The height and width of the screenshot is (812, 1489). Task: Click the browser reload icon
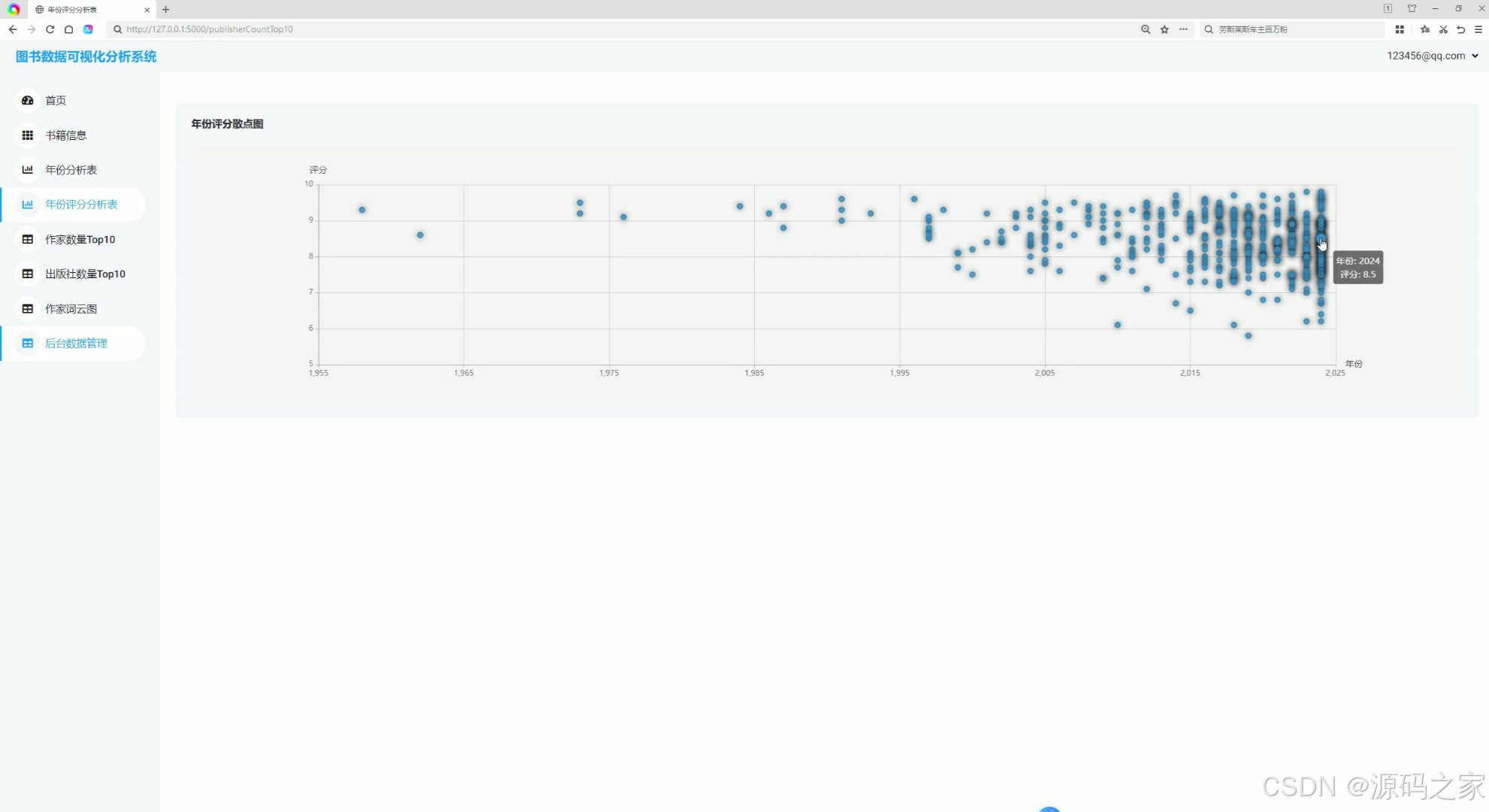[x=50, y=29]
